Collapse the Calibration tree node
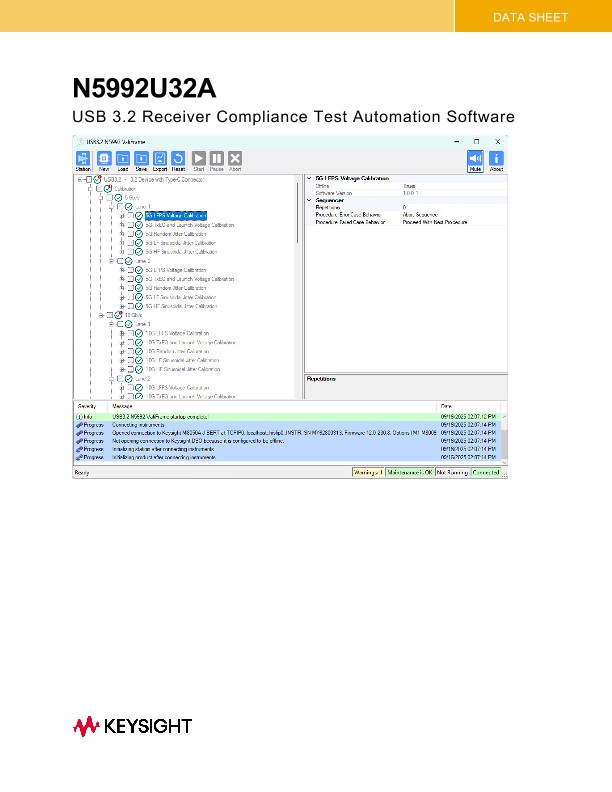 click(x=90, y=188)
